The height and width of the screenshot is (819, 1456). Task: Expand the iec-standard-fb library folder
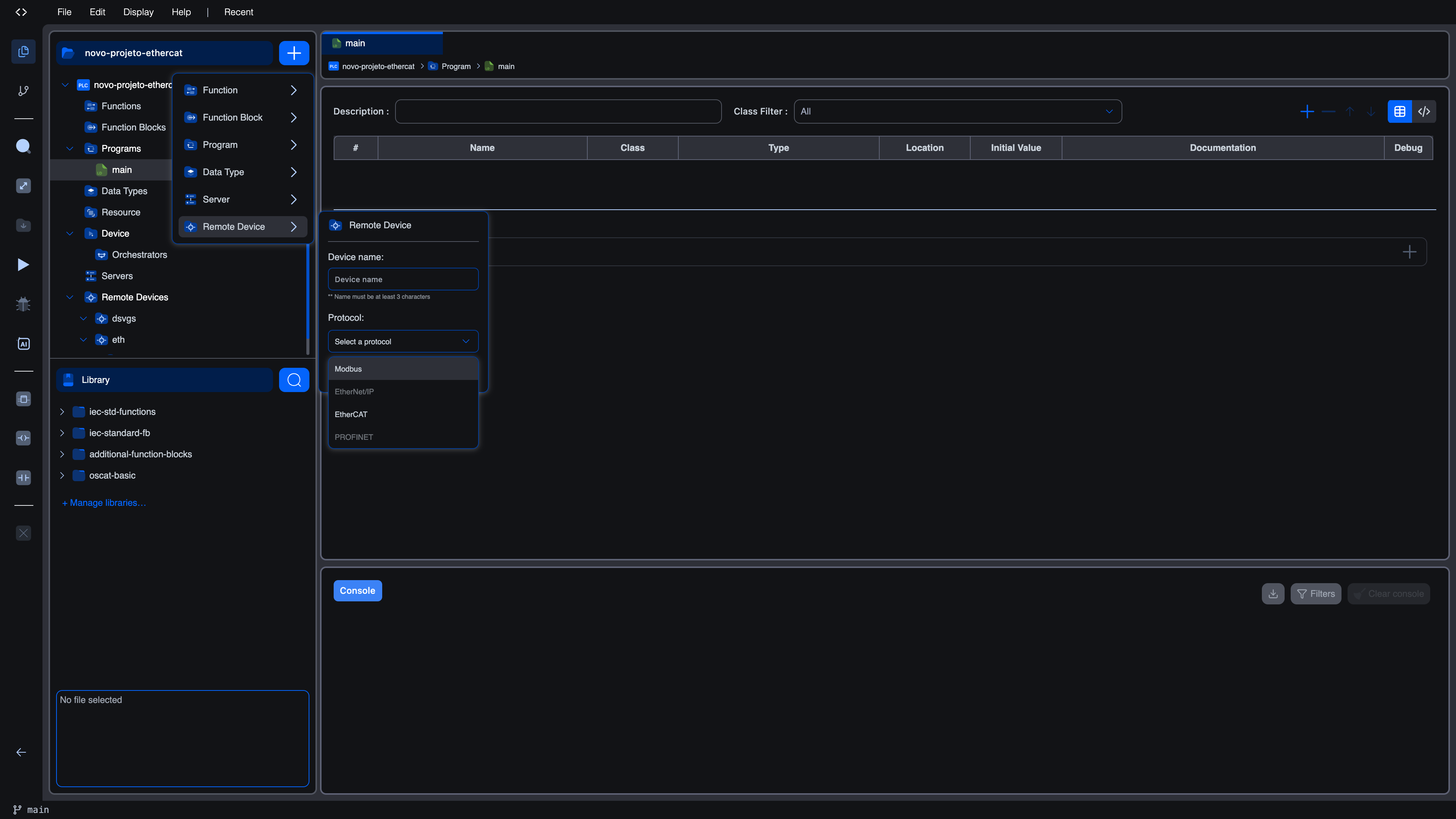click(x=62, y=433)
